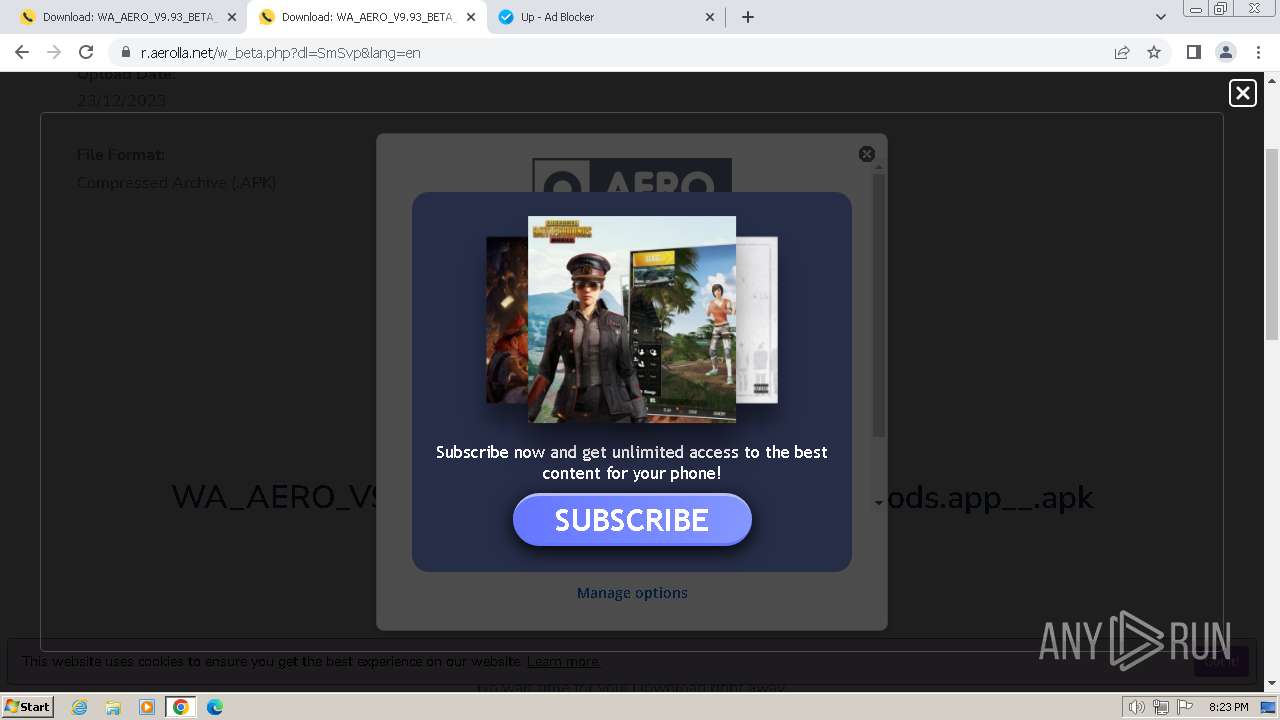Viewport: 1280px width, 720px height.
Task: Click the AERO logo in the dialog
Action: (632, 176)
